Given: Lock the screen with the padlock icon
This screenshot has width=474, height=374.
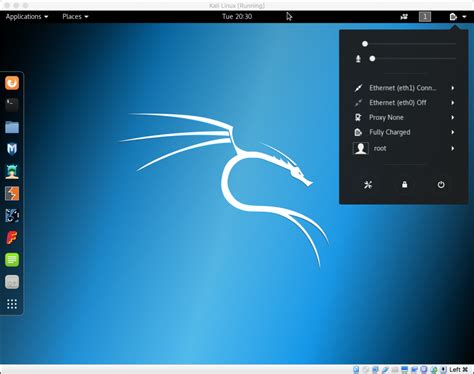Looking at the screenshot, I should pyautogui.click(x=404, y=185).
